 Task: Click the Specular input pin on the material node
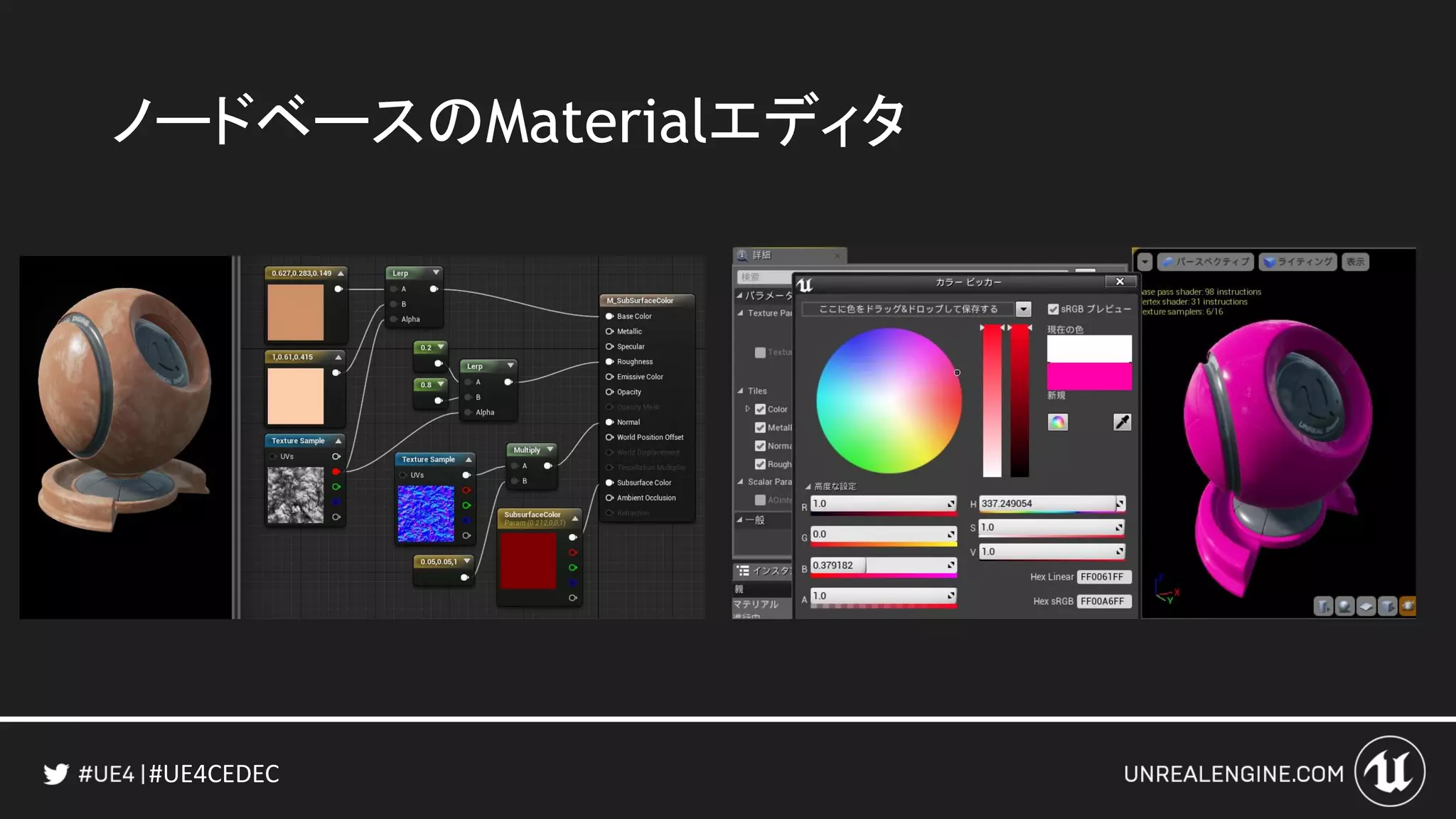tap(609, 346)
